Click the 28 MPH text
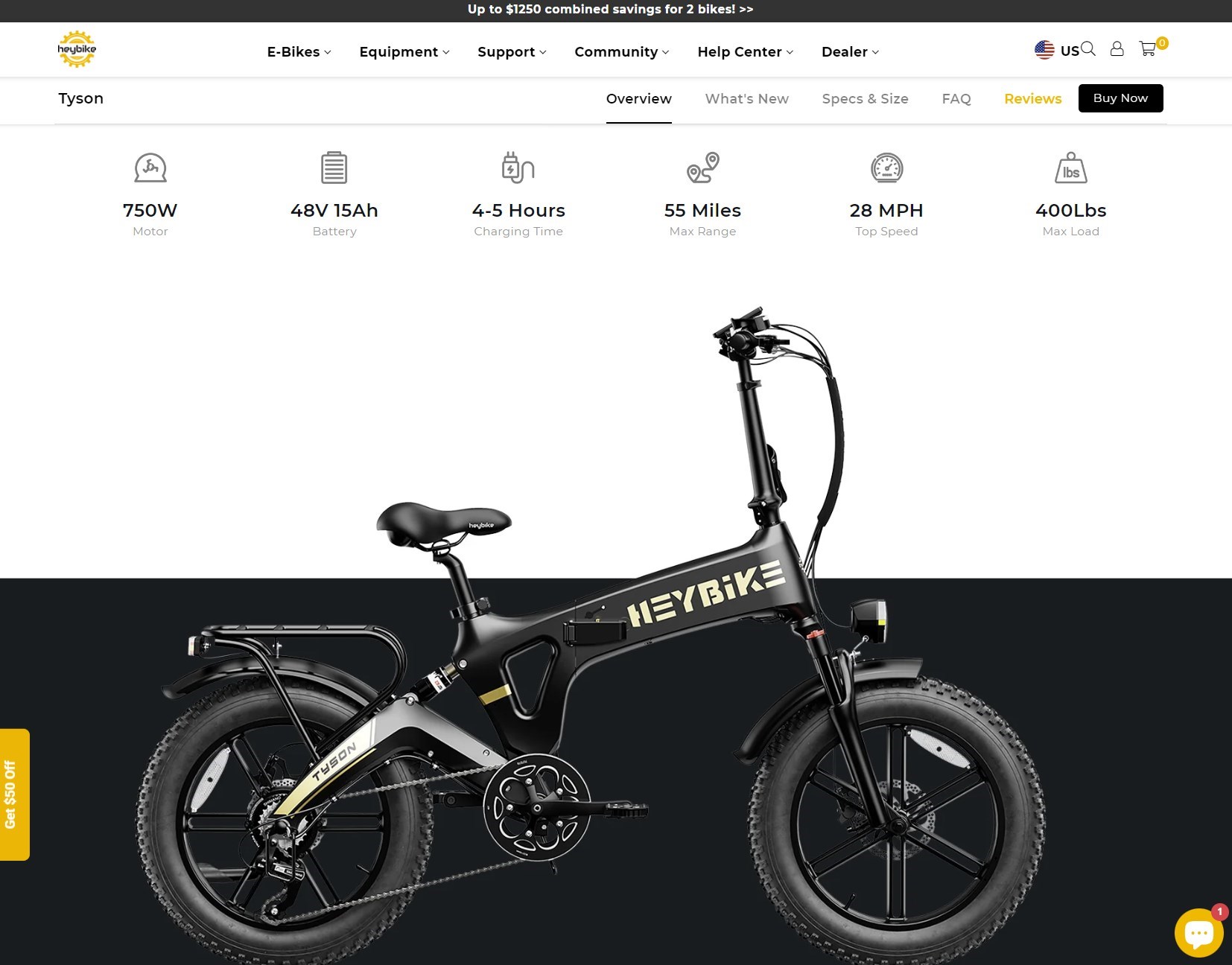 [886, 211]
